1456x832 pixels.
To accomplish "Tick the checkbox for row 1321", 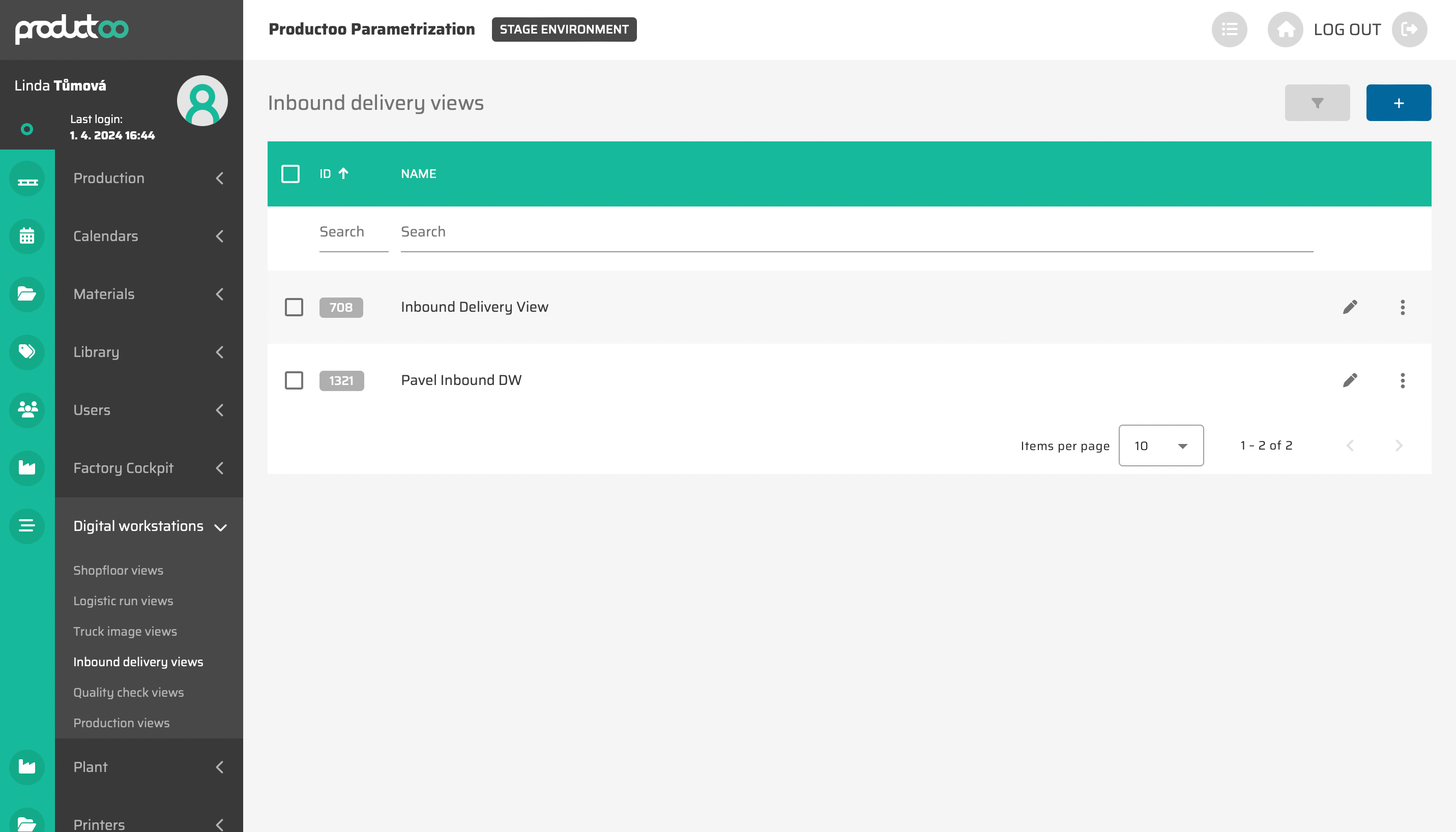I will click(x=294, y=380).
